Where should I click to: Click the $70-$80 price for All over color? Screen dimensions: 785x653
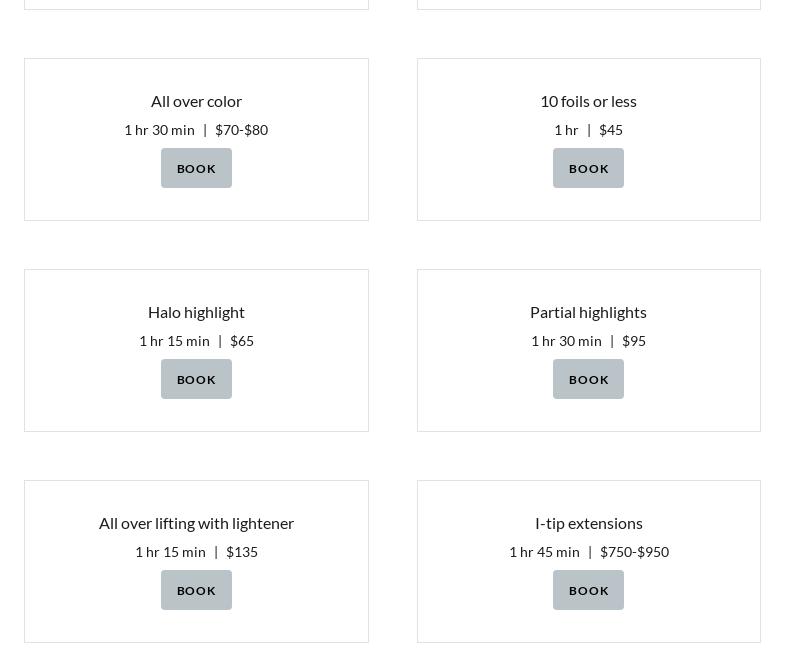(241, 130)
